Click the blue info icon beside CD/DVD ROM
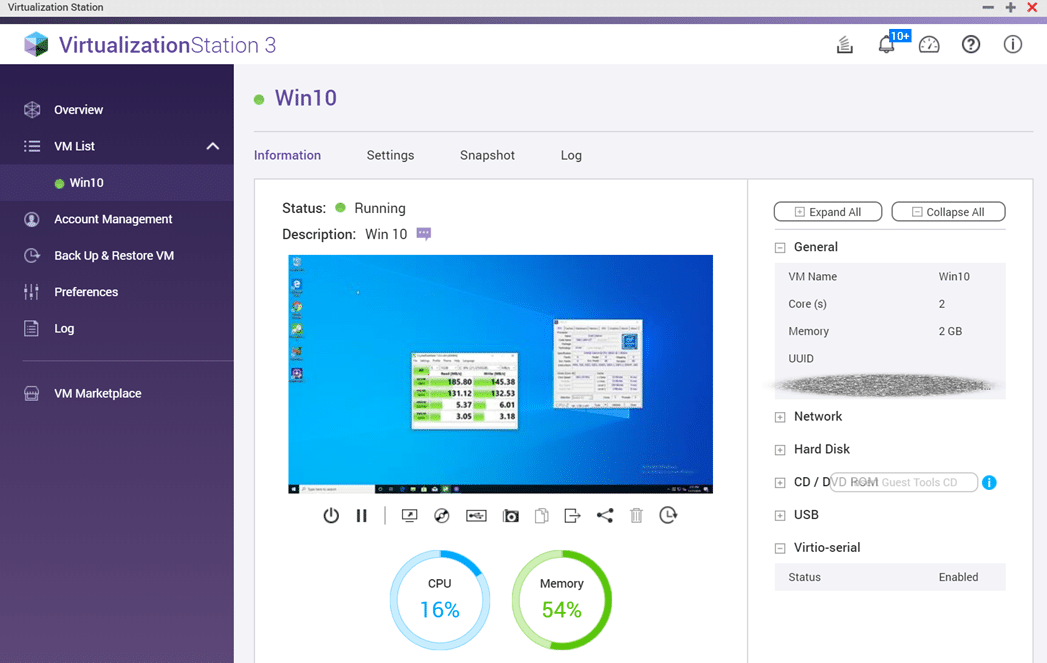 click(x=989, y=482)
